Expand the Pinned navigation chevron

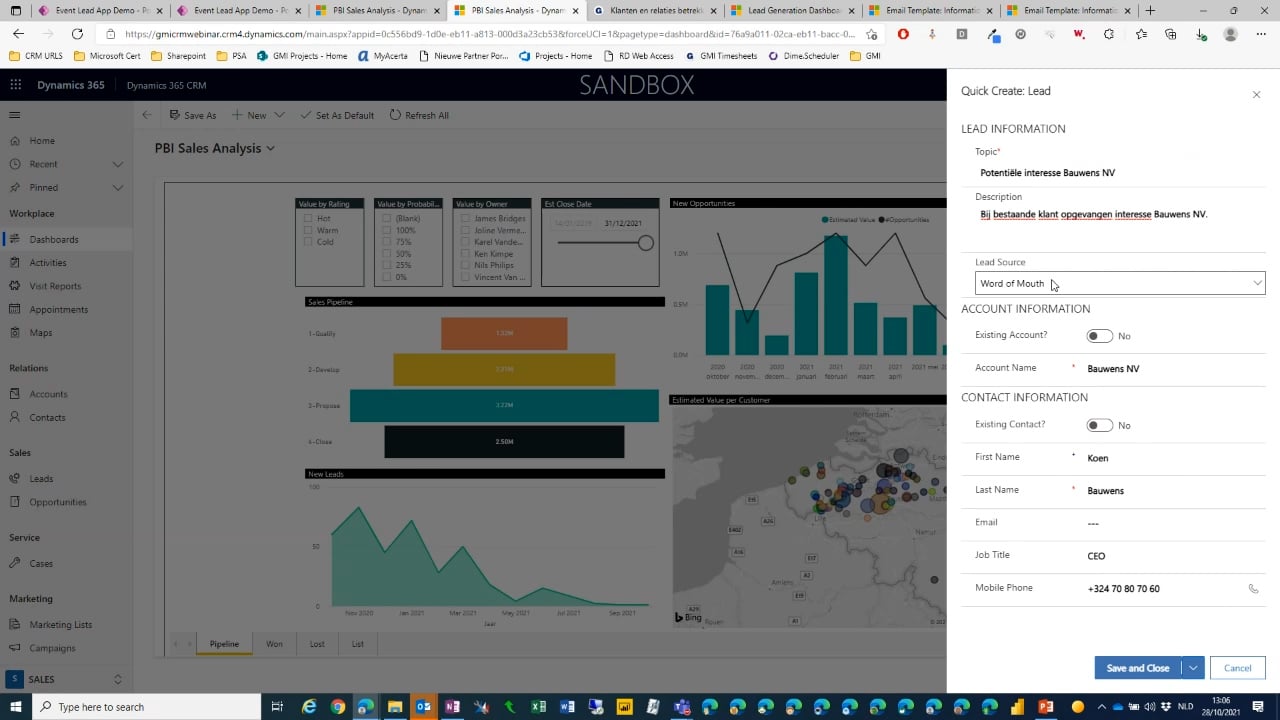click(x=117, y=188)
